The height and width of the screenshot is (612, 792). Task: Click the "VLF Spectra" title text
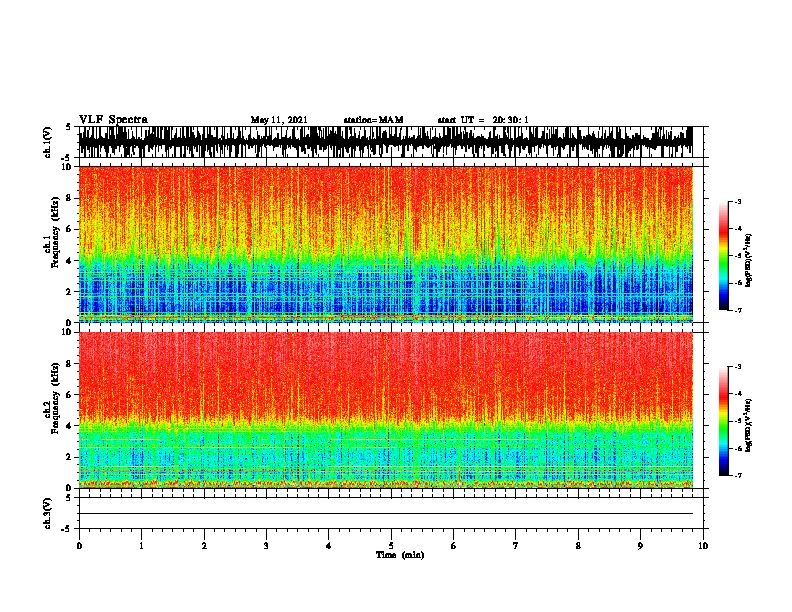pos(113,120)
